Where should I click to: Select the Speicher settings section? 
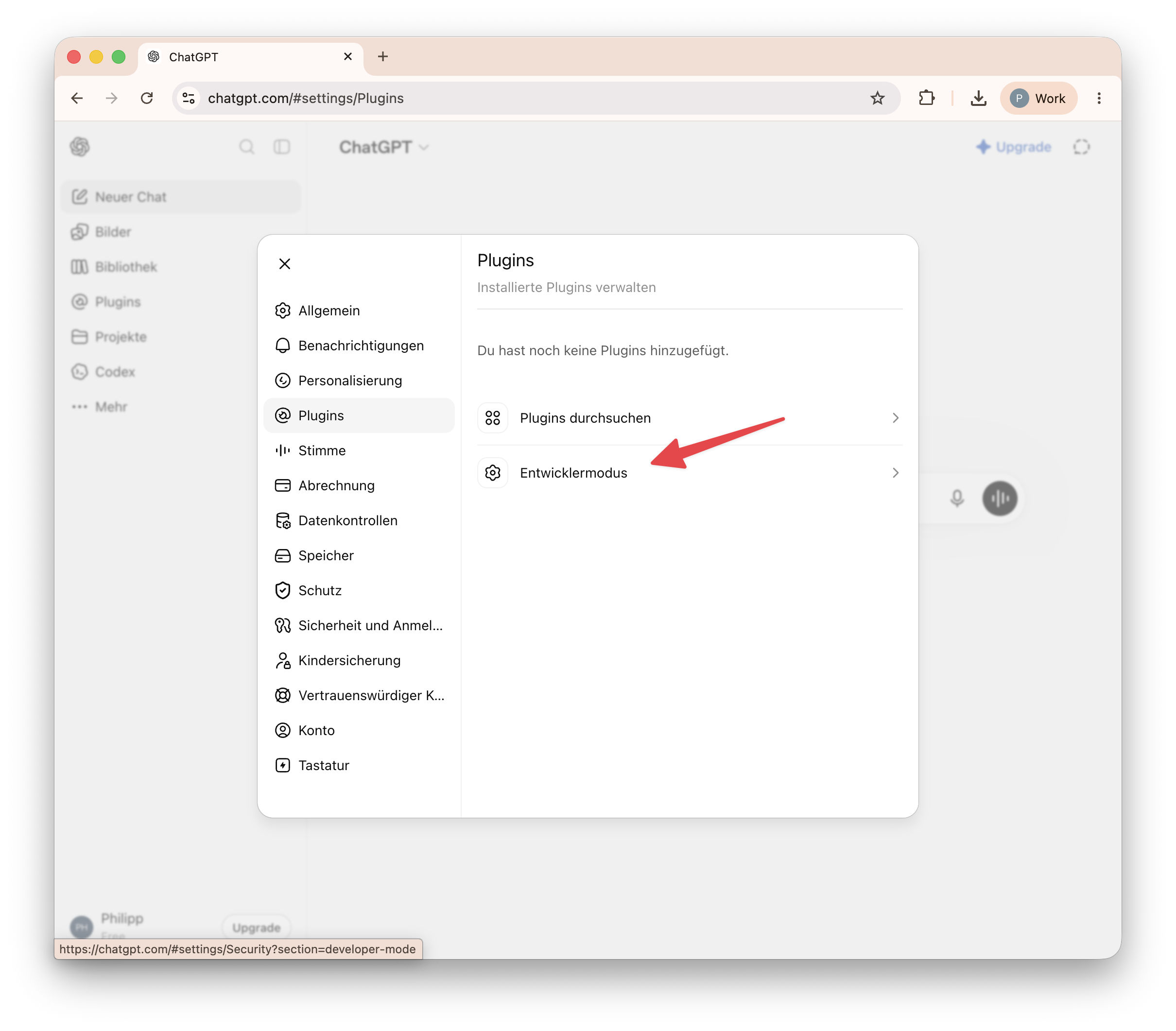point(359,556)
